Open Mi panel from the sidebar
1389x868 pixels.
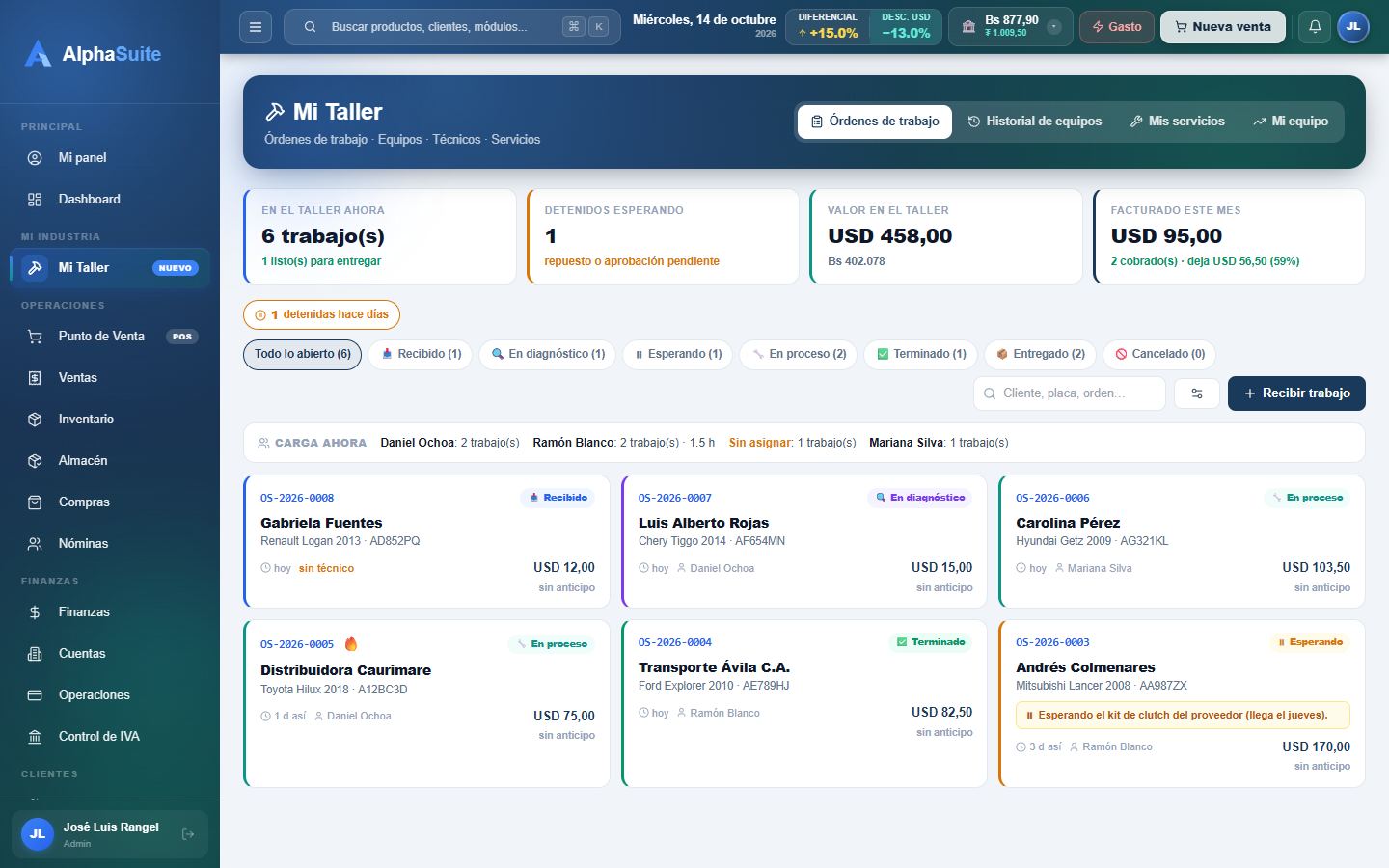click(x=110, y=158)
